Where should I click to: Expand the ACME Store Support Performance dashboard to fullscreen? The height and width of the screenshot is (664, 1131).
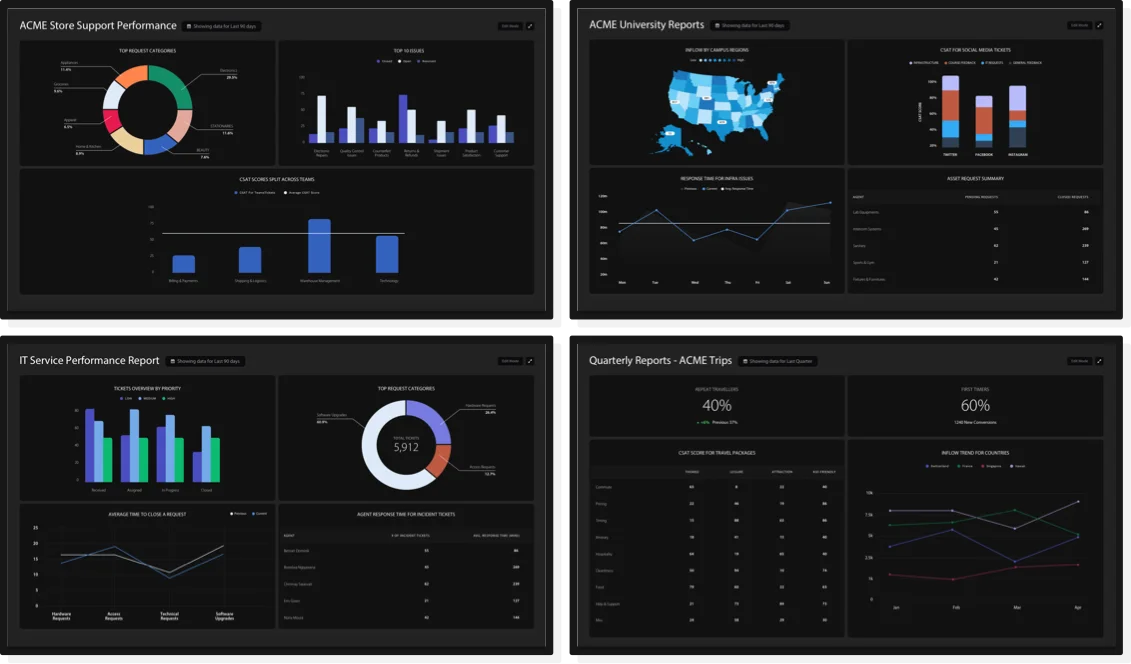tap(529, 26)
